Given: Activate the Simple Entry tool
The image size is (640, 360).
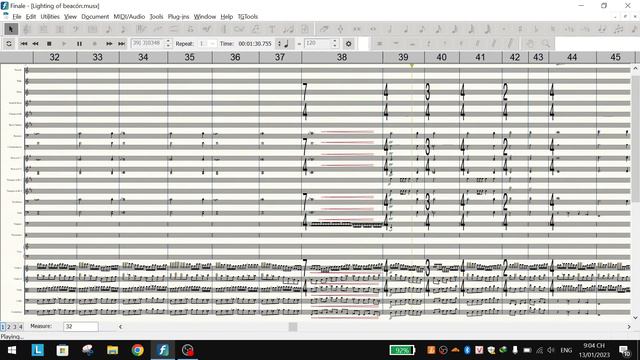Looking at the screenshot, I should point(109,29).
